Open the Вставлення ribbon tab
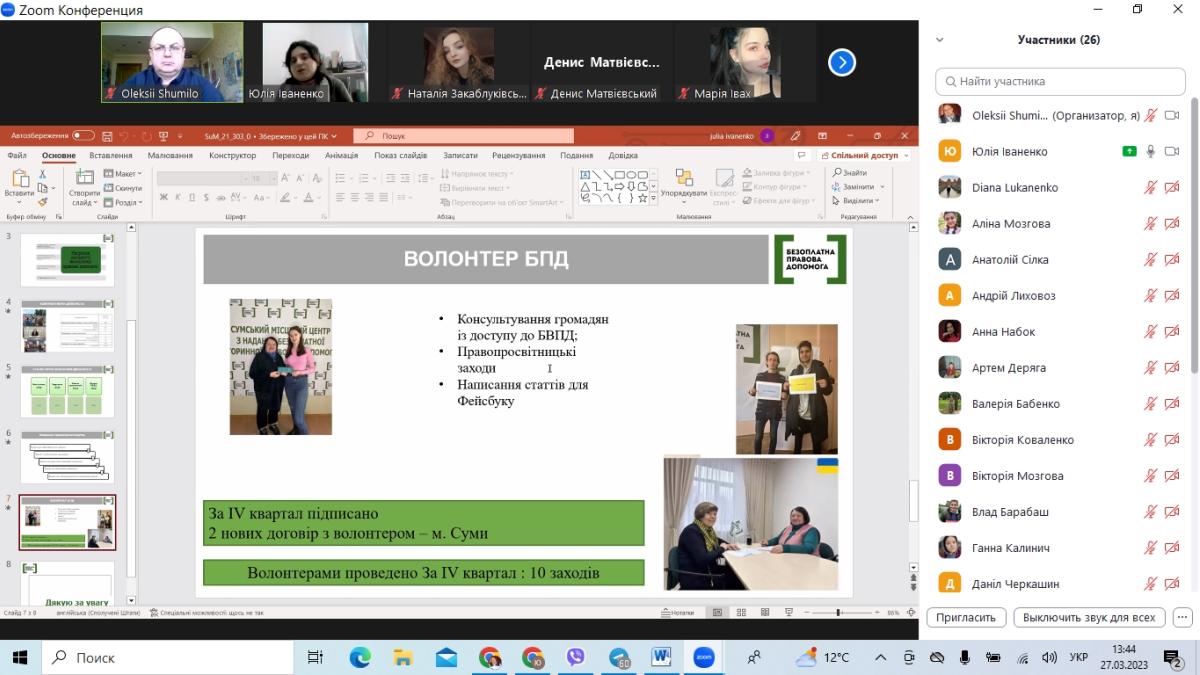 click(x=110, y=156)
